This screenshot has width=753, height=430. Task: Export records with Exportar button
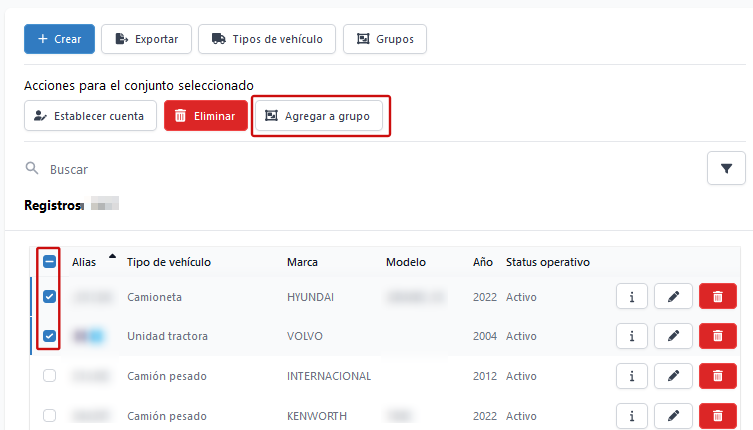(146, 39)
